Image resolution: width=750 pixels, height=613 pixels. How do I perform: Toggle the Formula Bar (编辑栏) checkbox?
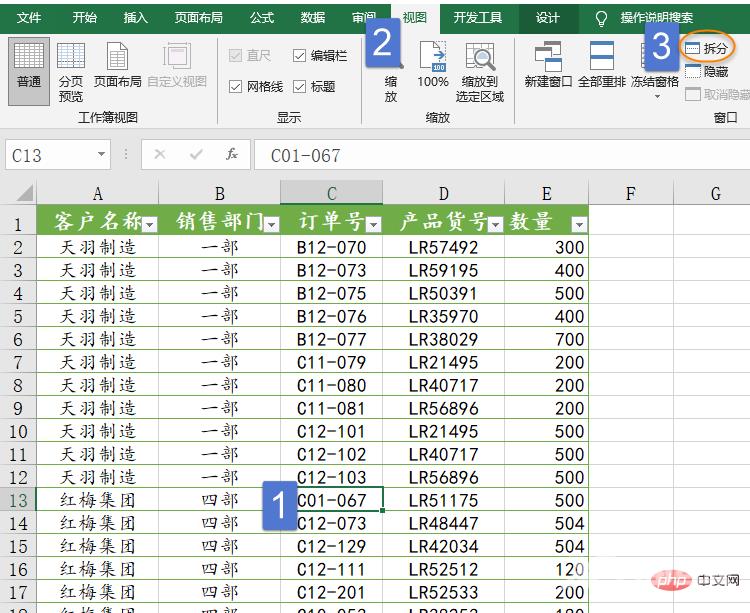300,56
